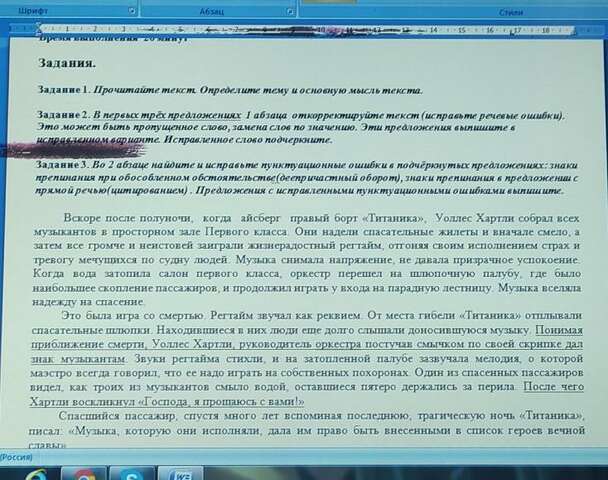608x480 pixels.
Task: Switch to Word on the taskbar
Action: point(181,474)
